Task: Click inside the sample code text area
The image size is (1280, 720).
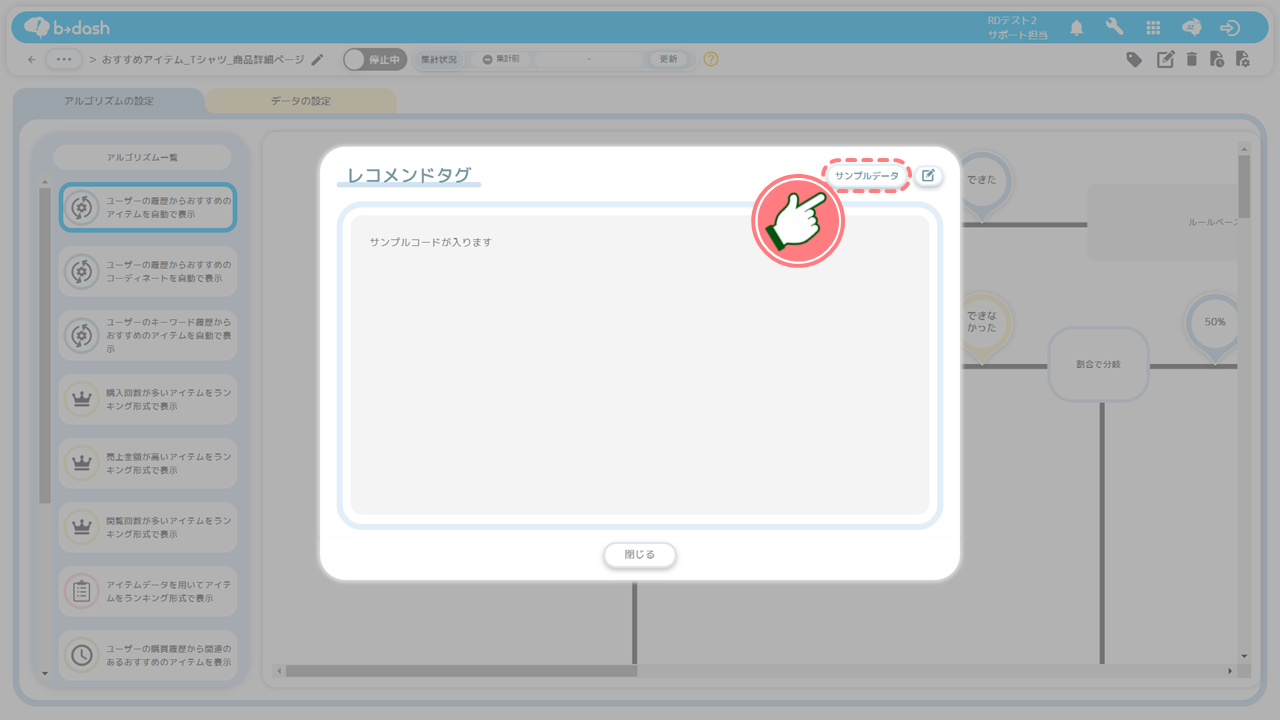Action: 640,365
